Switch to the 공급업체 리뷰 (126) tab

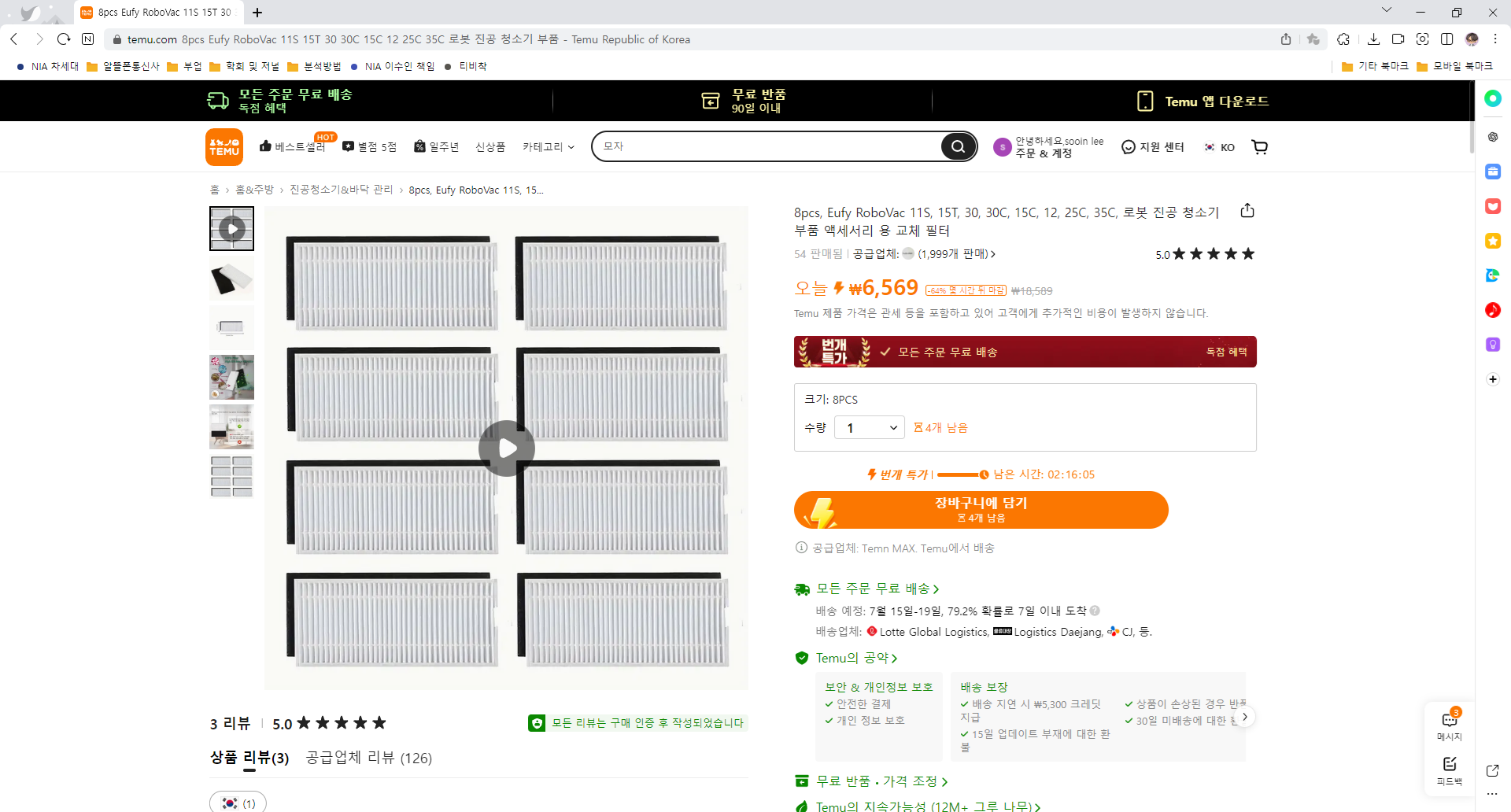pos(368,758)
